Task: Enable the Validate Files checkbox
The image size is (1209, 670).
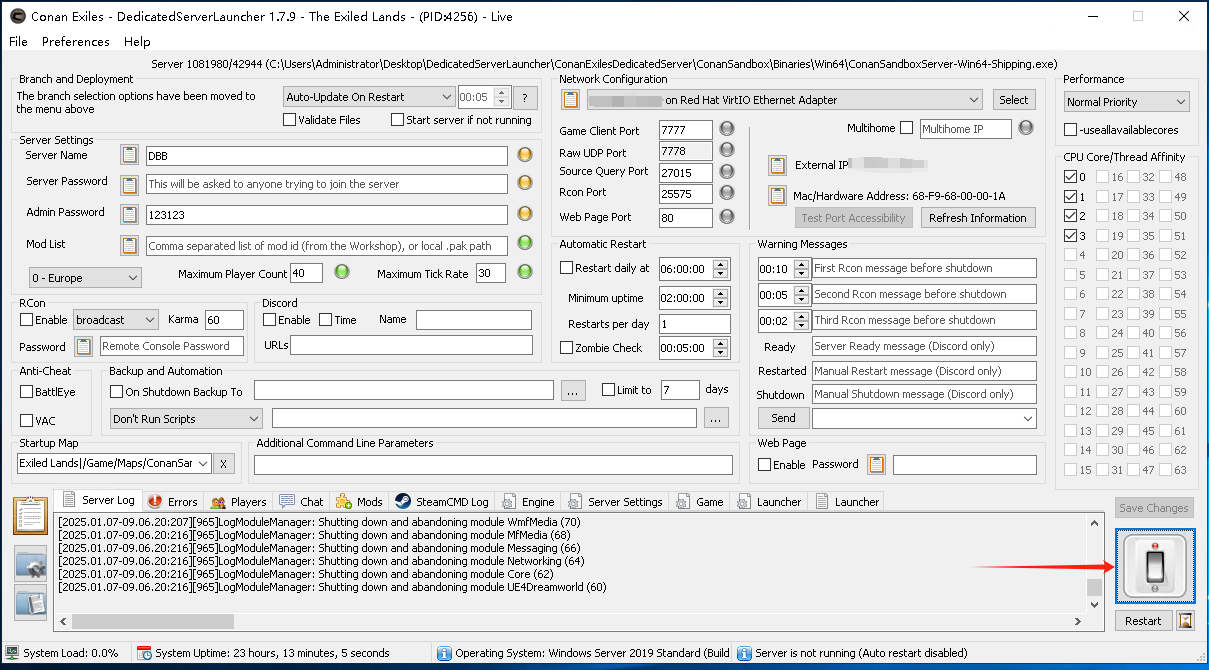Action: point(290,120)
